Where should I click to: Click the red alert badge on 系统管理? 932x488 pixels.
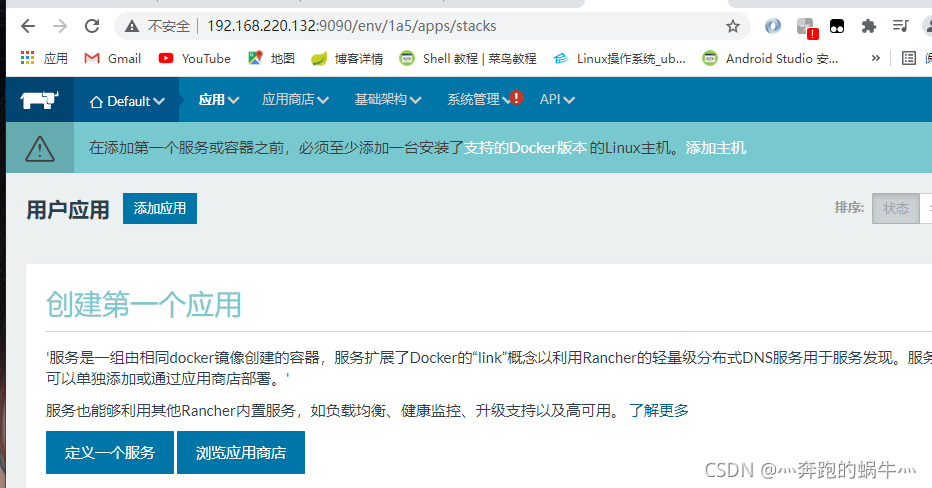tap(517, 97)
